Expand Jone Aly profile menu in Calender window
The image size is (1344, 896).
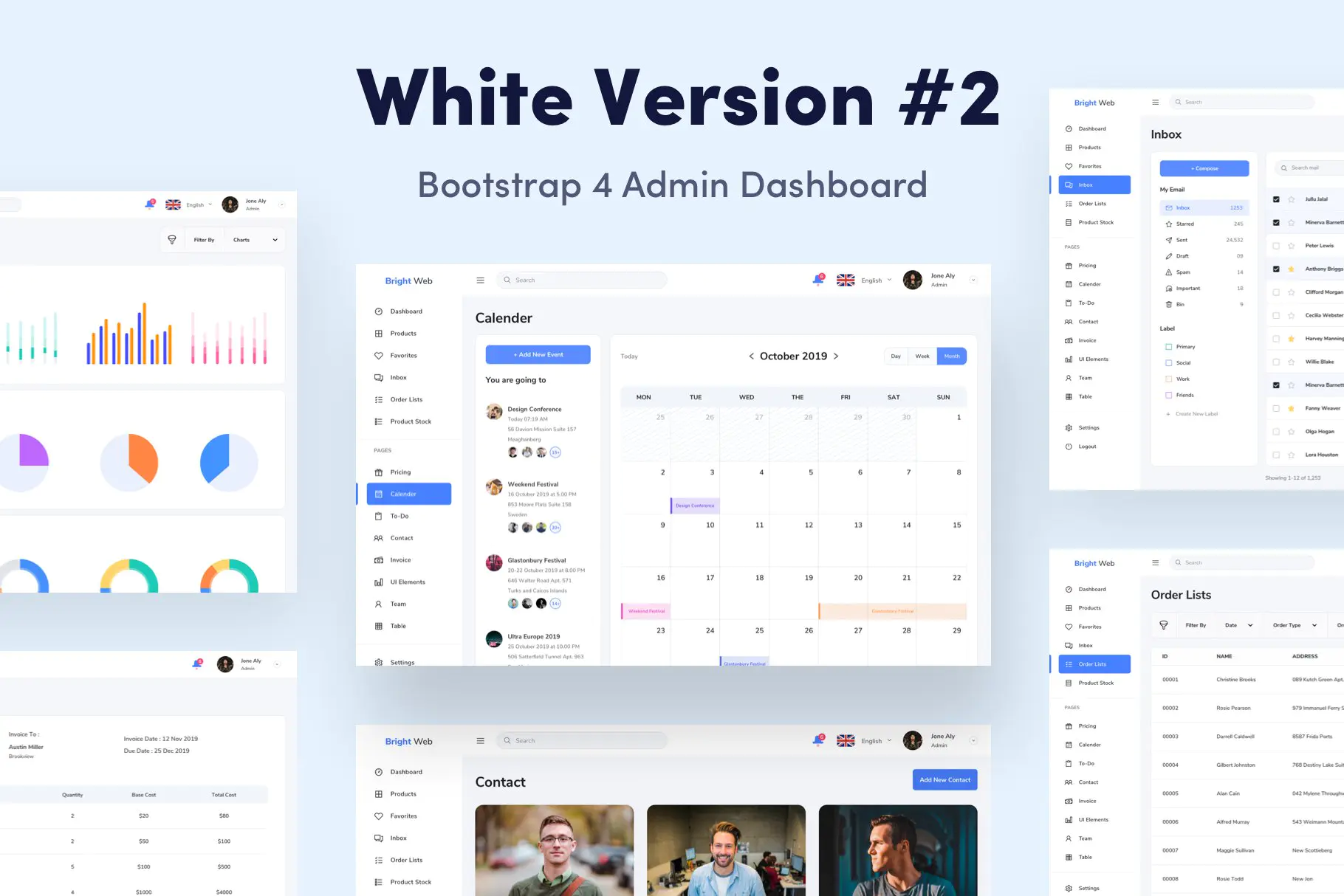coord(973,280)
